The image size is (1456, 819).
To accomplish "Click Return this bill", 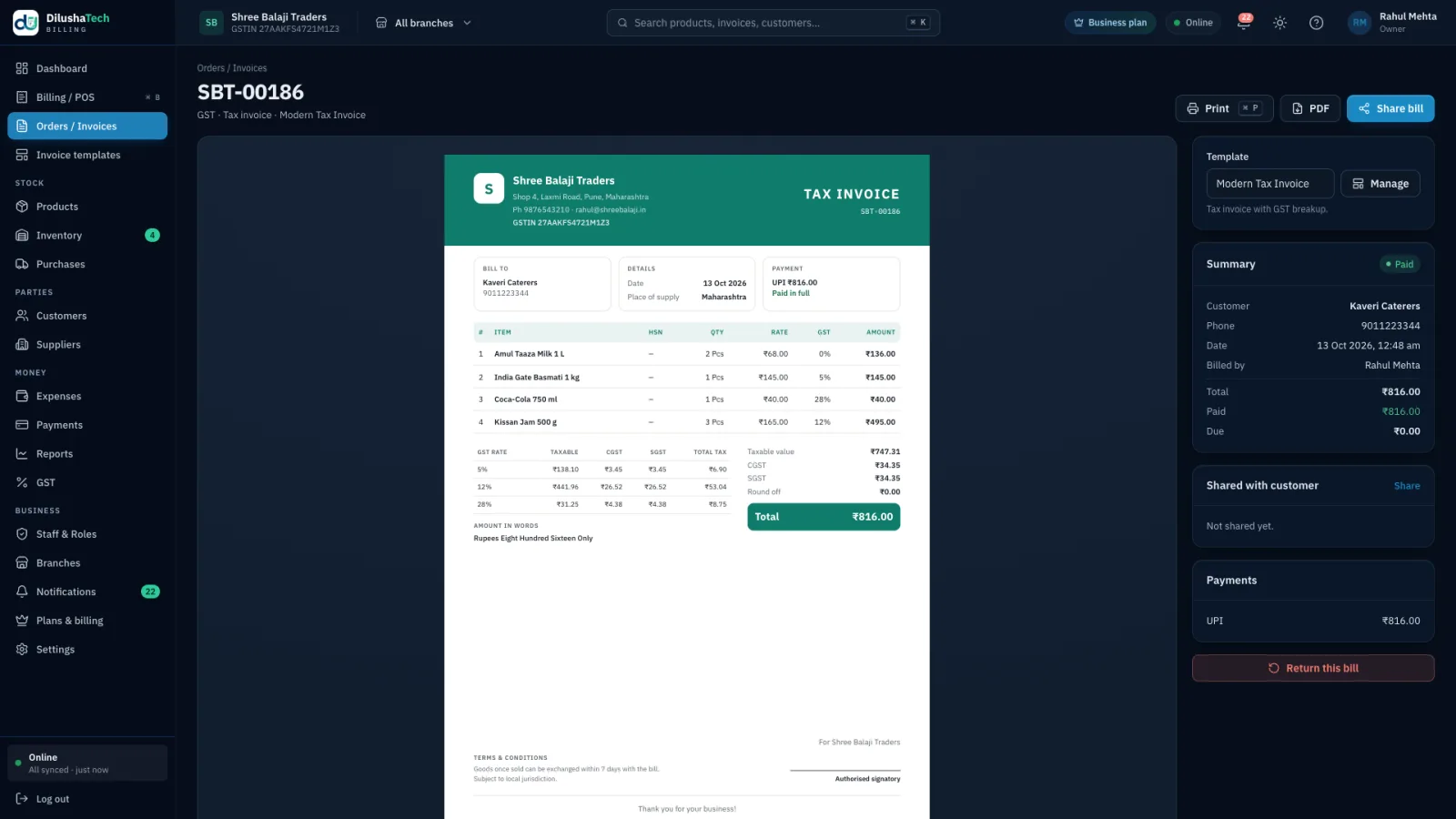I will [x=1313, y=668].
